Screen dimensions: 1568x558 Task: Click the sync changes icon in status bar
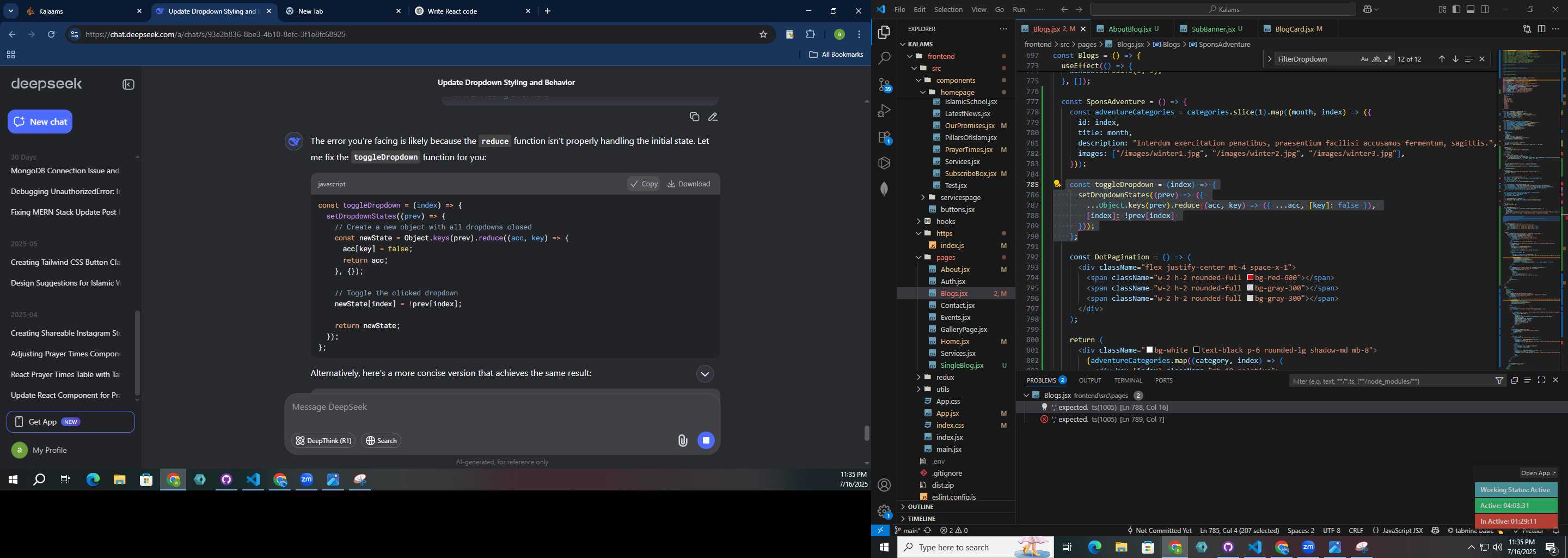click(x=928, y=531)
